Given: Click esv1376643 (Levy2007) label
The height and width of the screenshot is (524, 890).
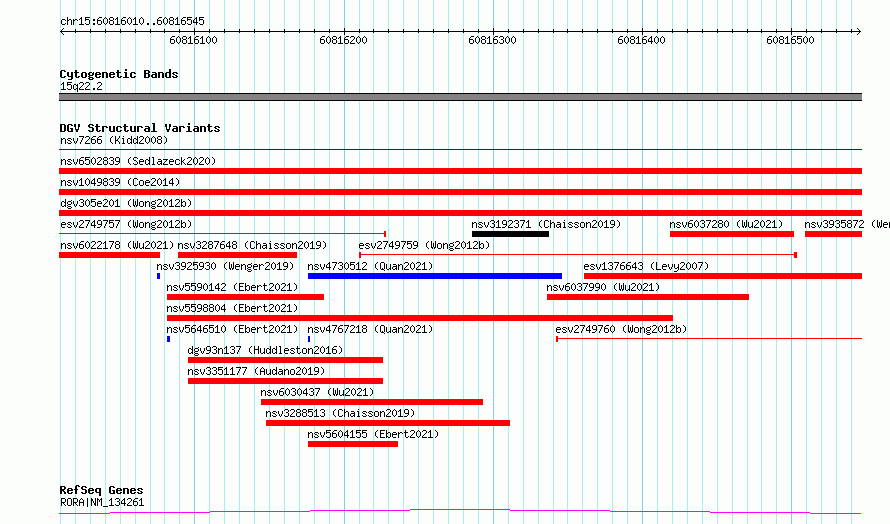Looking at the screenshot, I should 646,266.
